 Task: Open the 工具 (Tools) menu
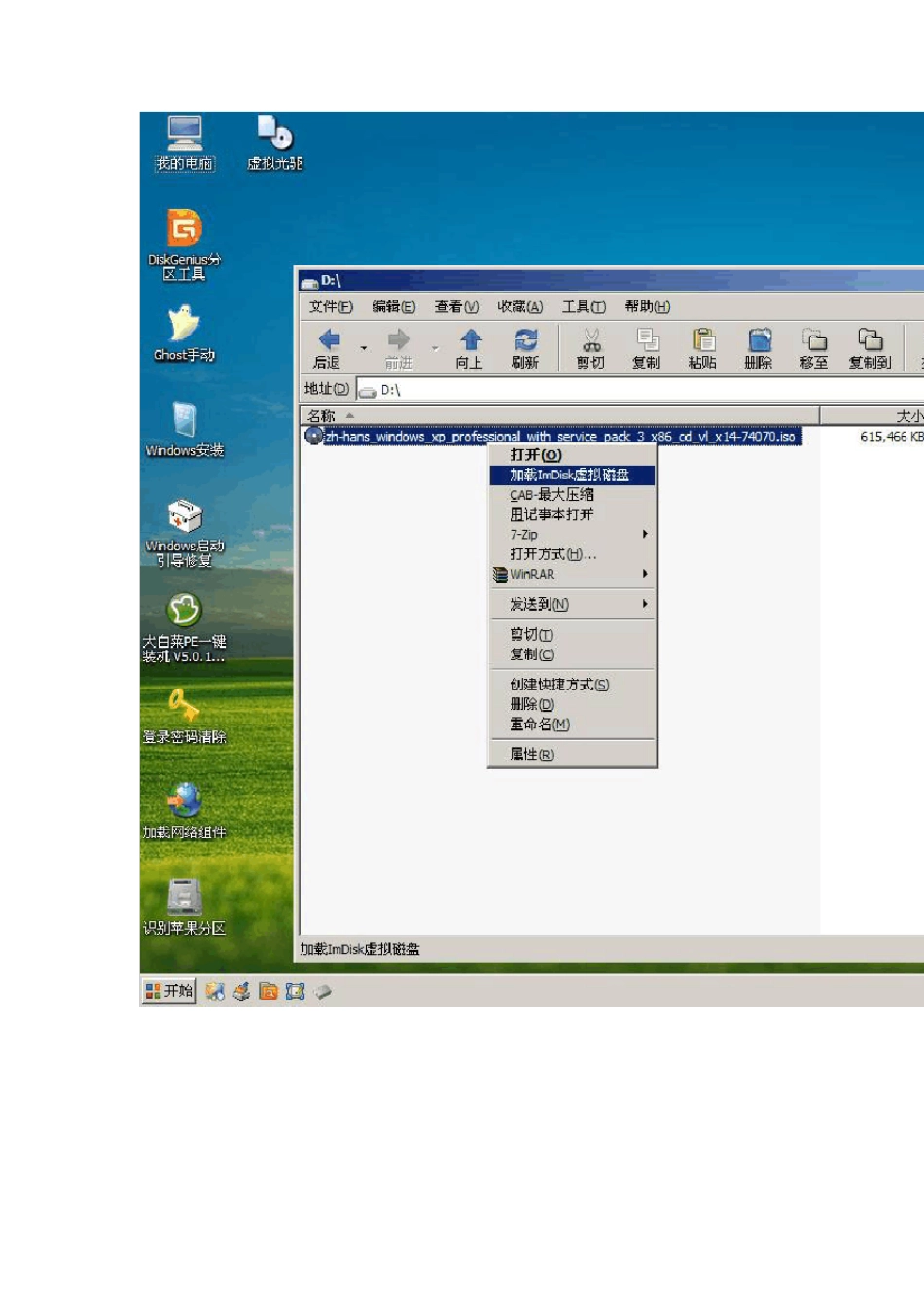[584, 306]
